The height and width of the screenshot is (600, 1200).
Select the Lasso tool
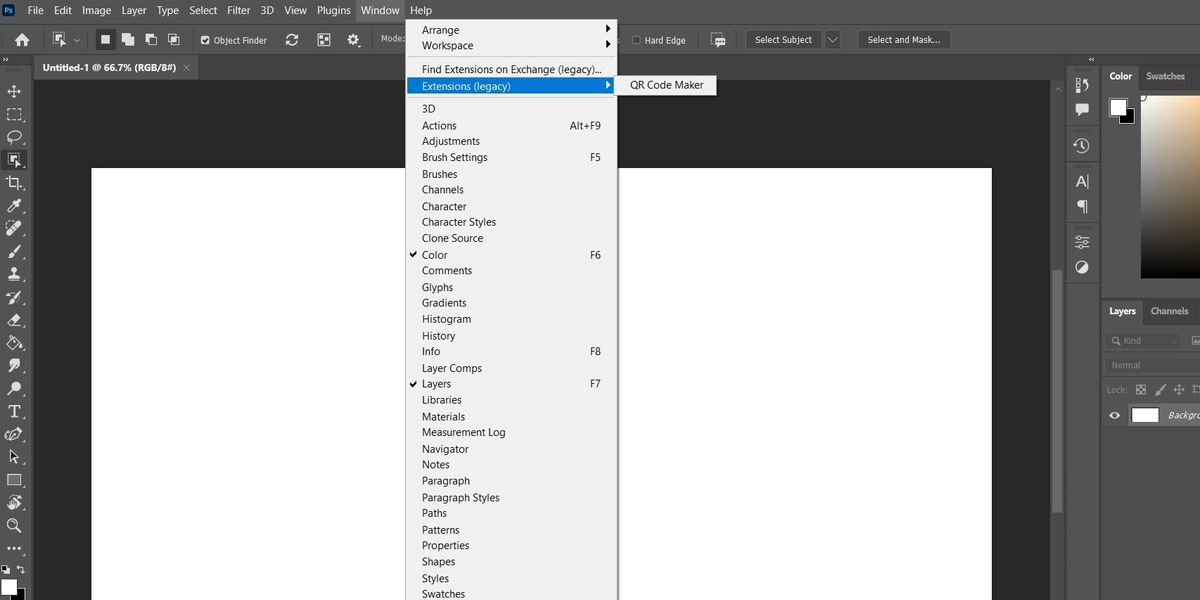pyautogui.click(x=14, y=137)
